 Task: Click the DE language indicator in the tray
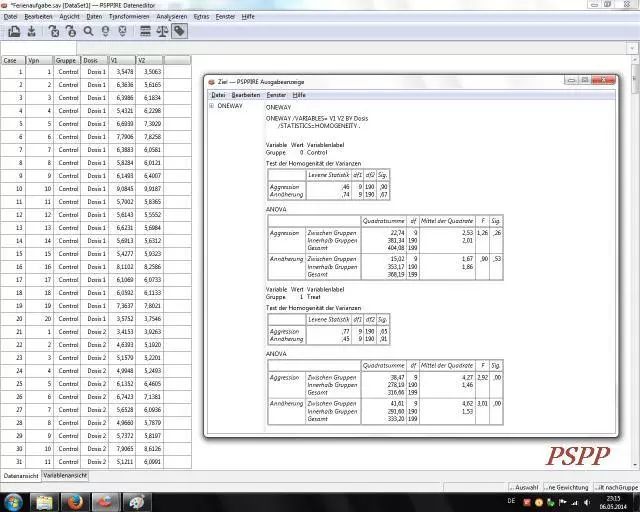click(511, 501)
